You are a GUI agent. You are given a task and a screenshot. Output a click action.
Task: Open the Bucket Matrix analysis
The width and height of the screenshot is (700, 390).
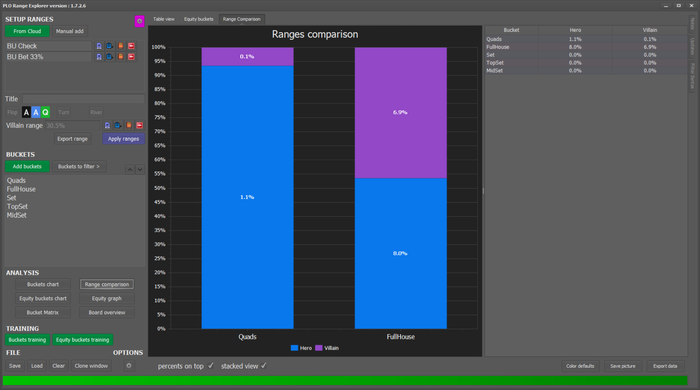43,312
